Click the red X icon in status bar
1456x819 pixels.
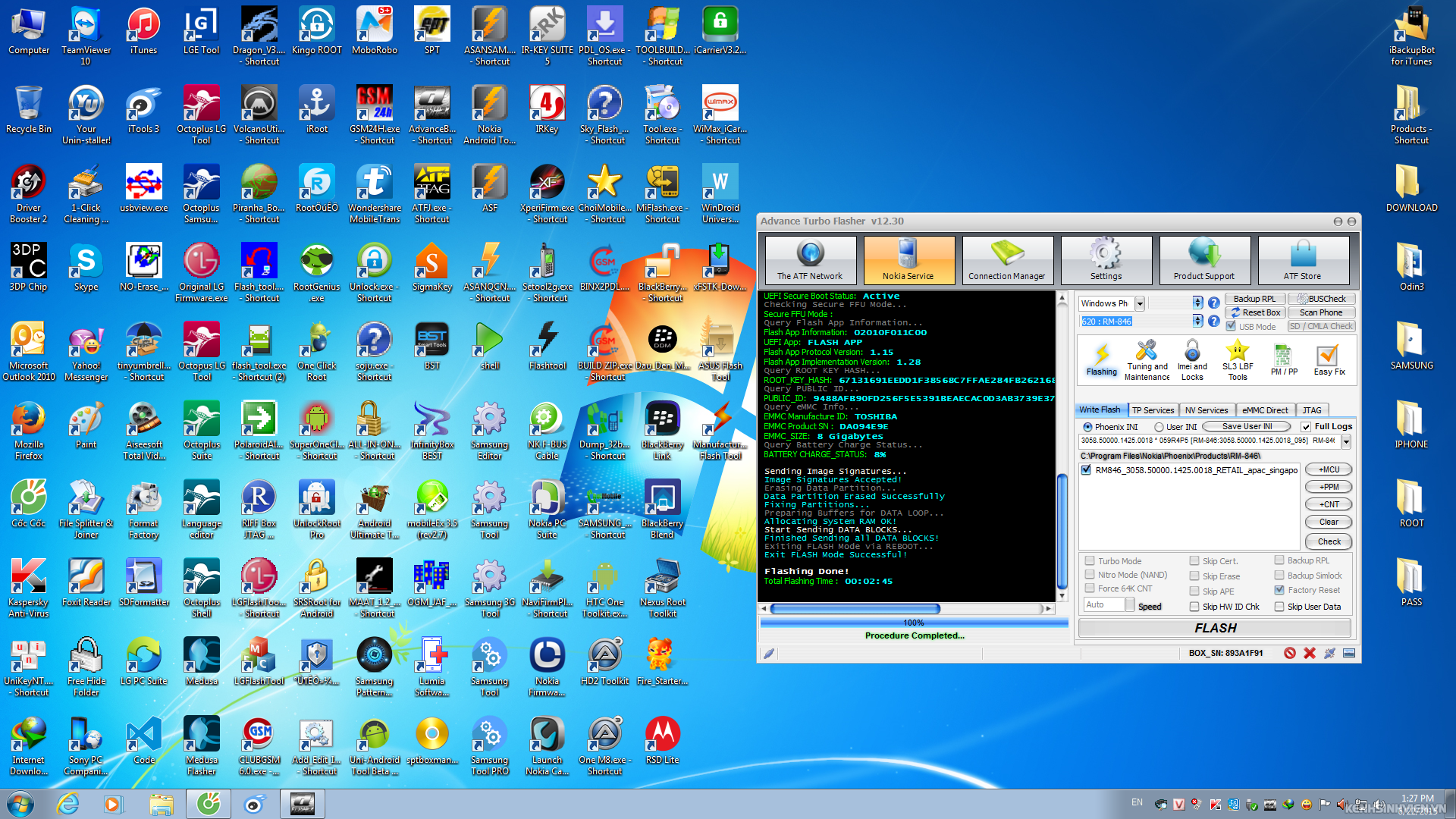pos(1310,653)
